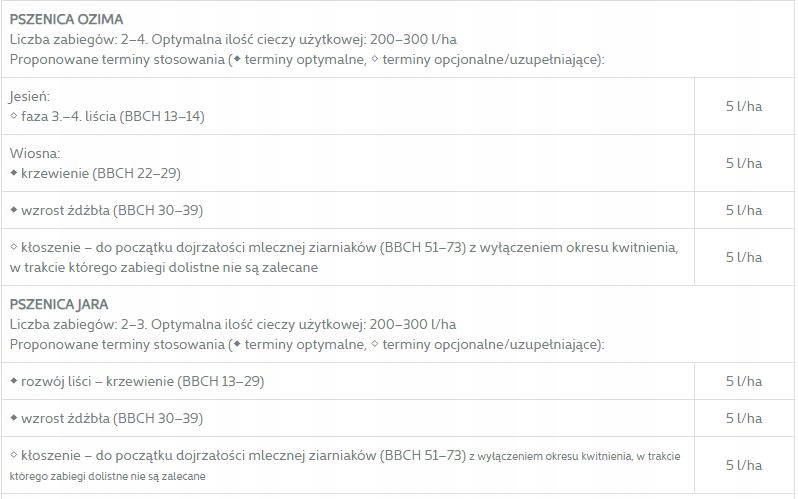This screenshot has width=798, height=499.
Task: Click the 5 l/ha dose for "krzewienie (BBCH 22–29)"
Action: (x=744, y=163)
